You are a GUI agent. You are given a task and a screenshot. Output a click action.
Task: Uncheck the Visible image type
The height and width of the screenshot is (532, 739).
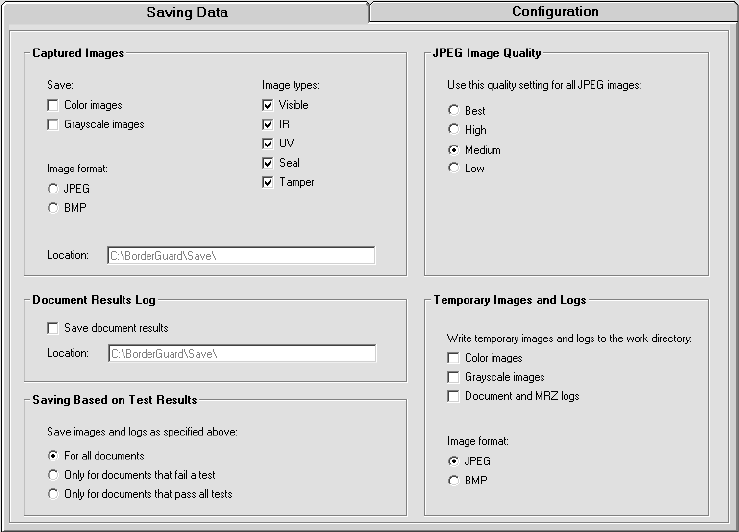tap(267, 105)
